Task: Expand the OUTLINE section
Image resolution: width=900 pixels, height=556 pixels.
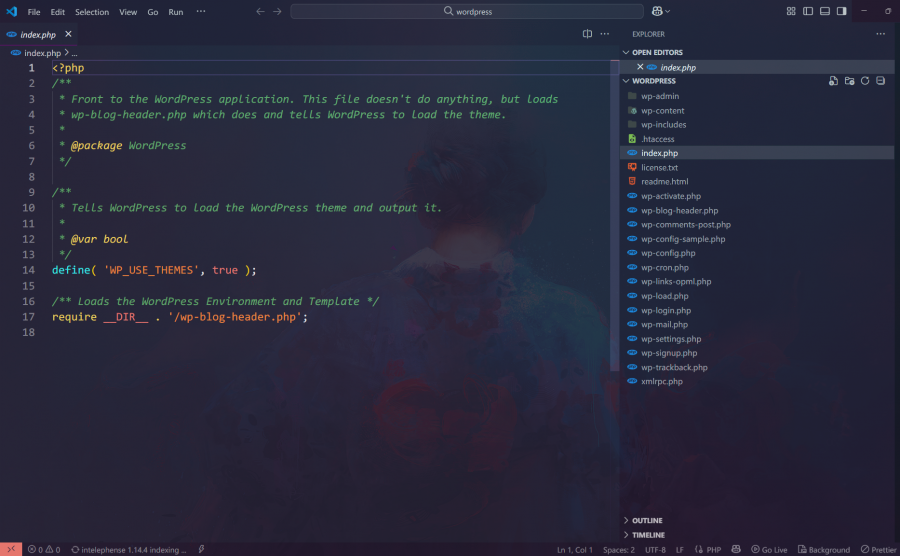Action: 647,520
